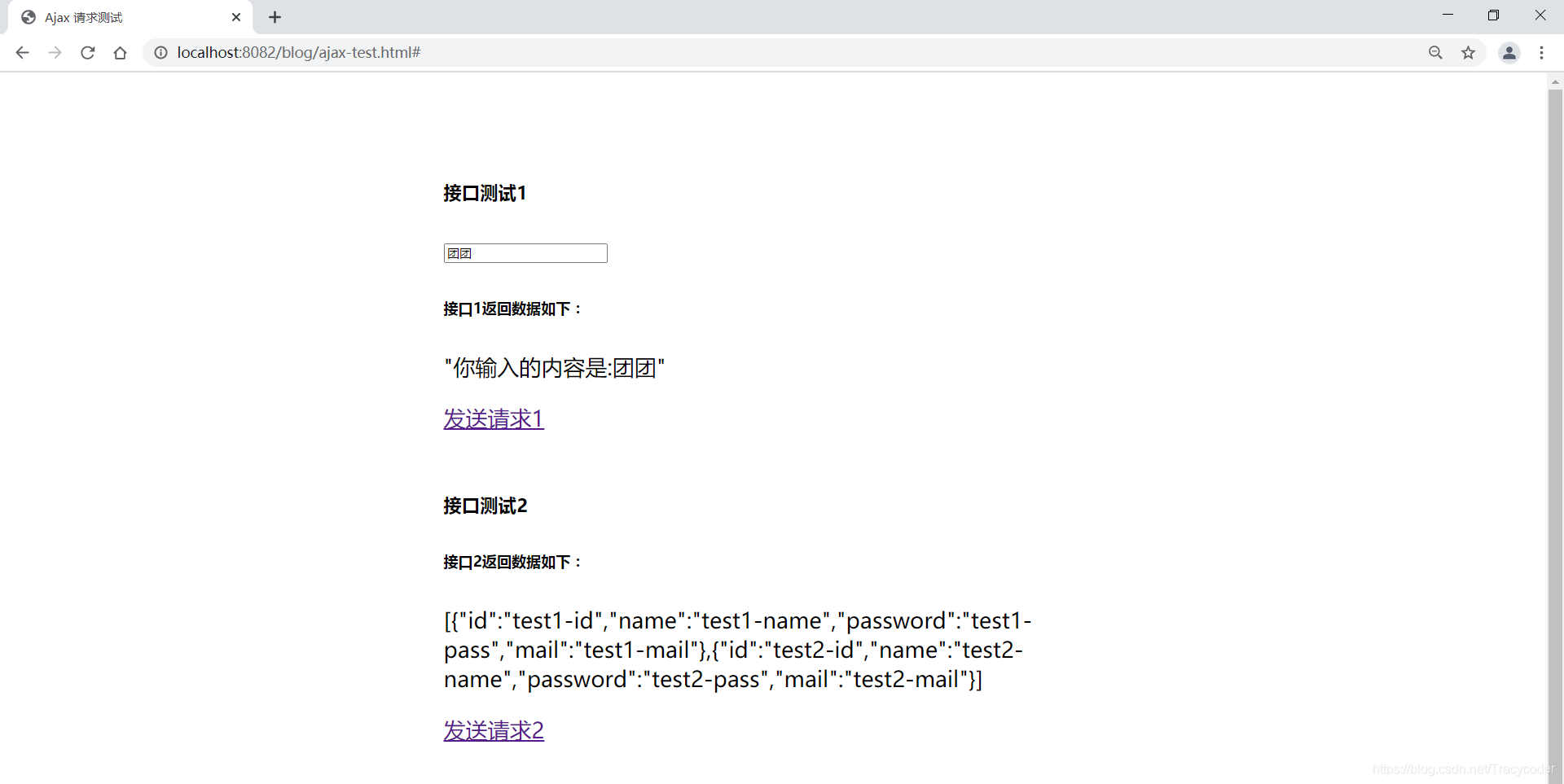
Task: Reload the current page
Action: pos(88,53)
